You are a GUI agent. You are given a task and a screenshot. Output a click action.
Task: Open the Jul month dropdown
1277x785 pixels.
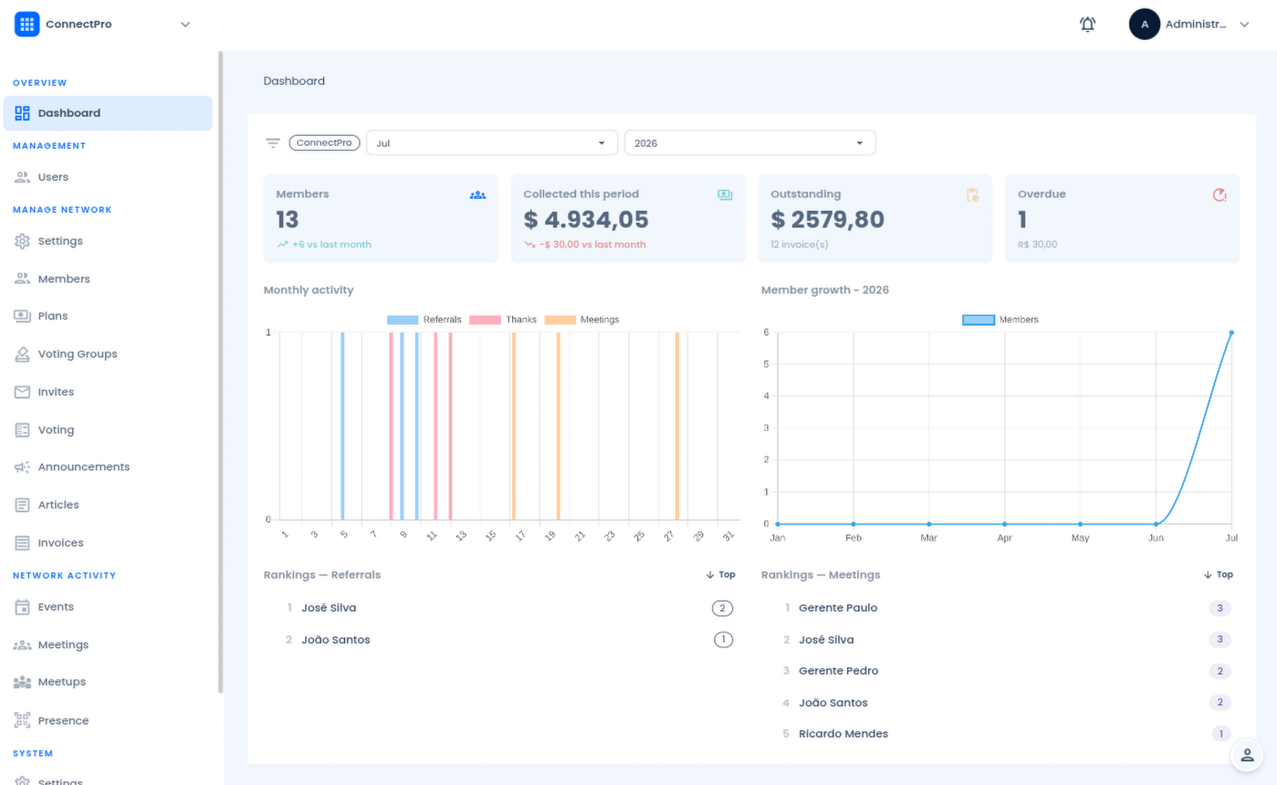[x=491, y=143]
